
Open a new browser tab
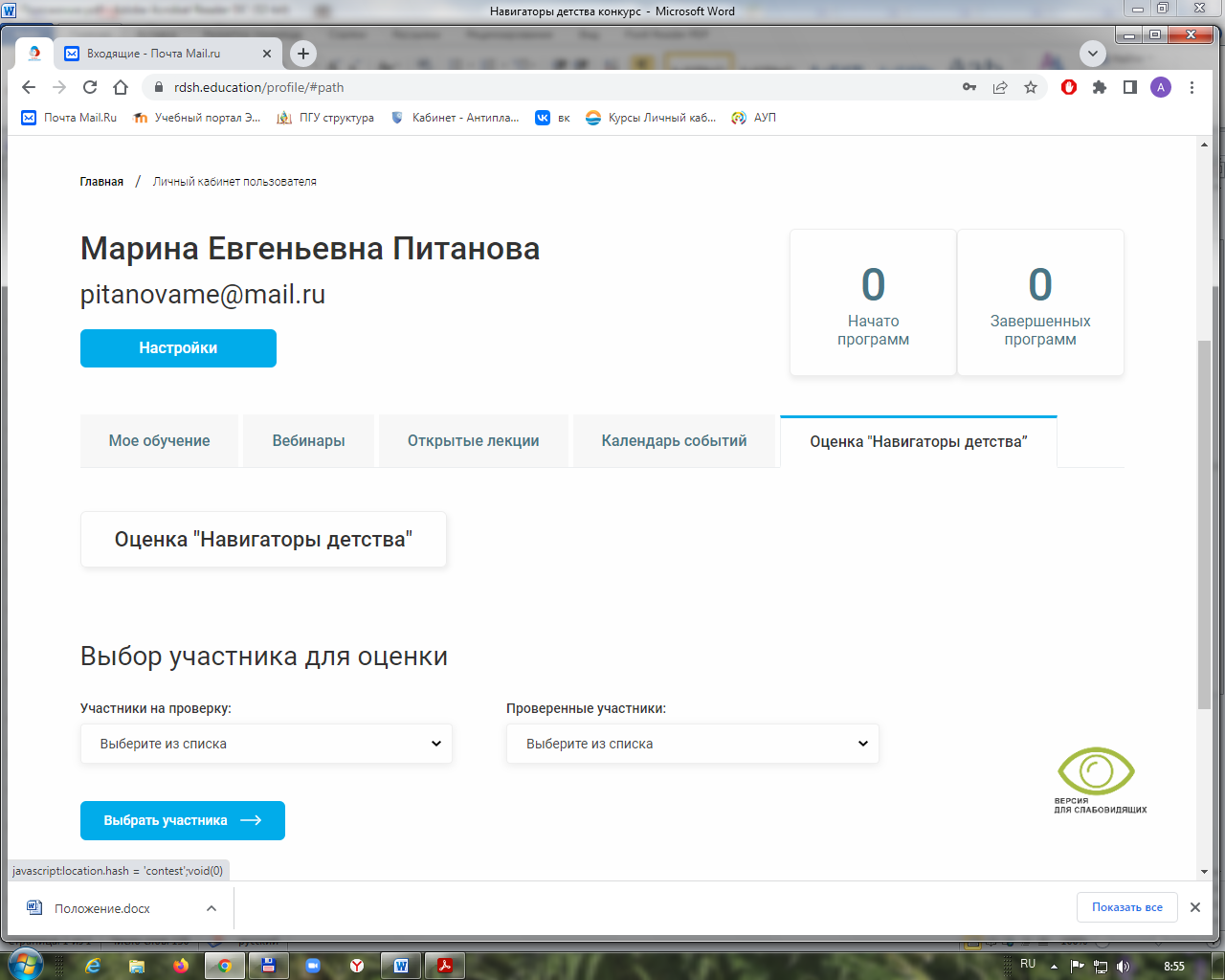coord(303,54)
